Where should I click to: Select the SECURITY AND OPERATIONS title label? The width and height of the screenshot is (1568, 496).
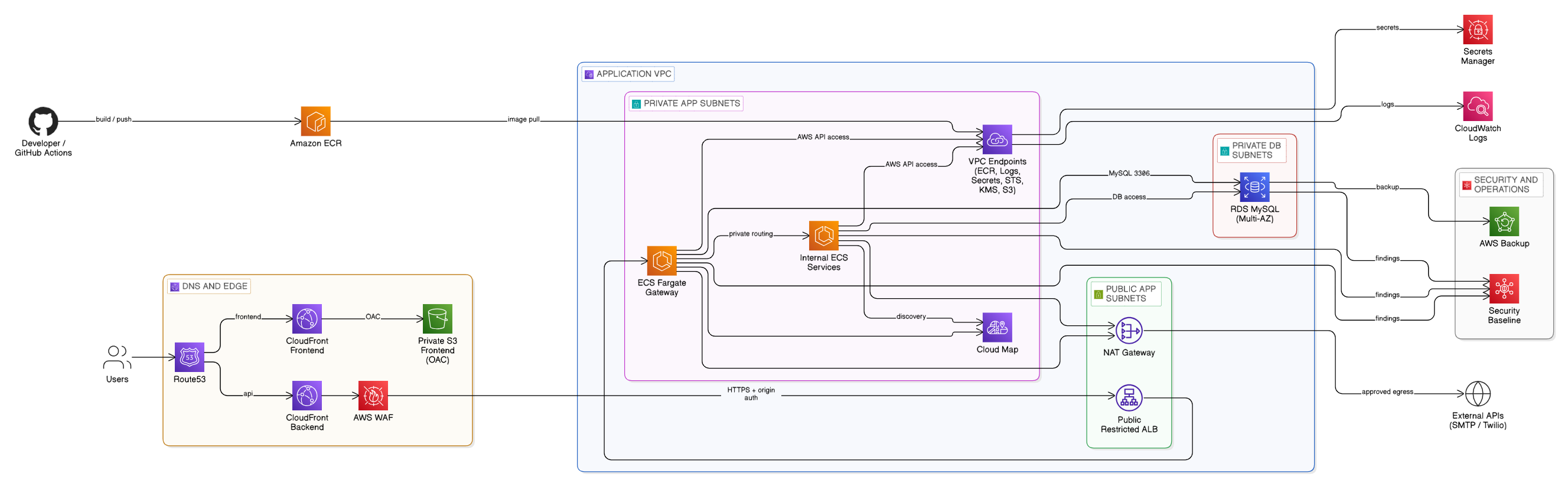coord(1505,184)
